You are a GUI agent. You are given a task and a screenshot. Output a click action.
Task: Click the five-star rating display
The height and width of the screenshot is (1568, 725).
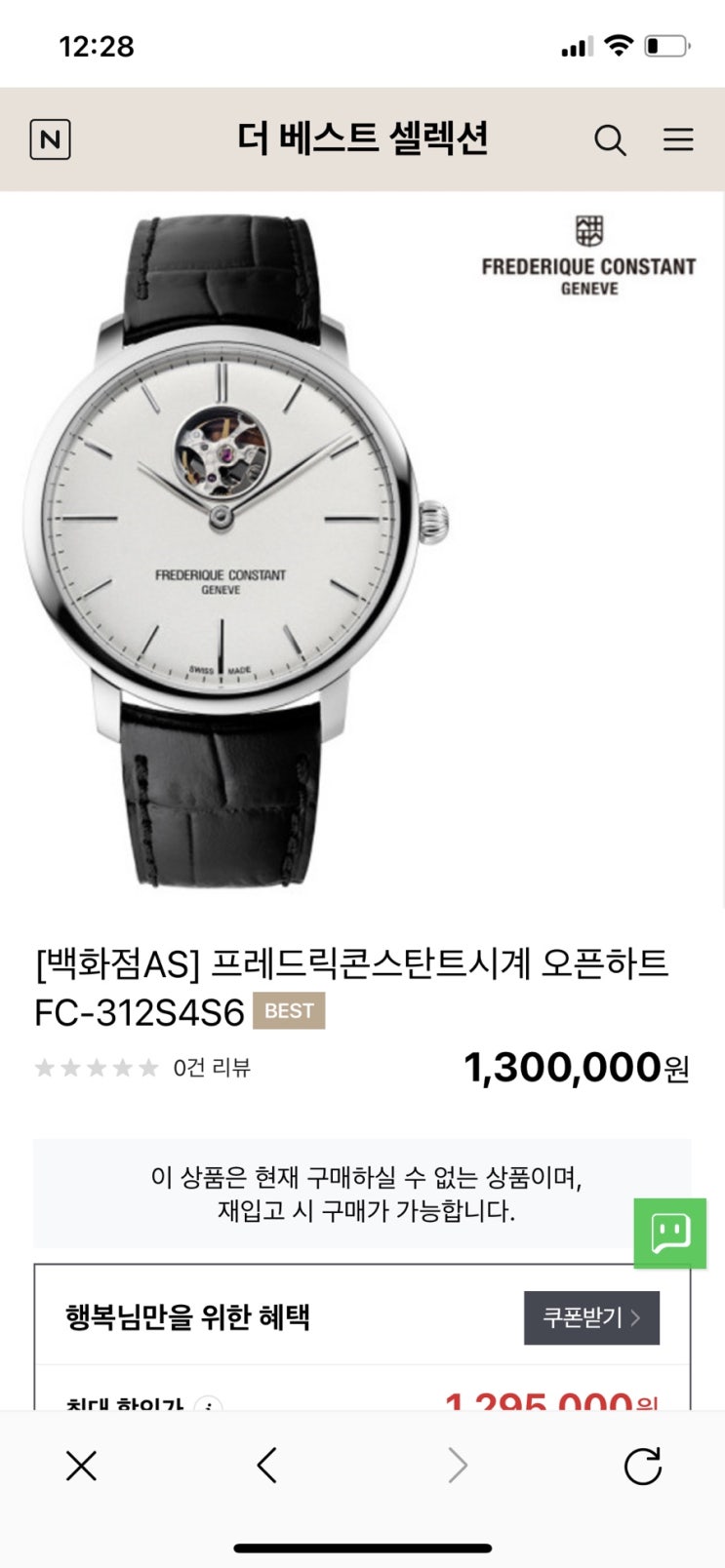pos(97,1068)
